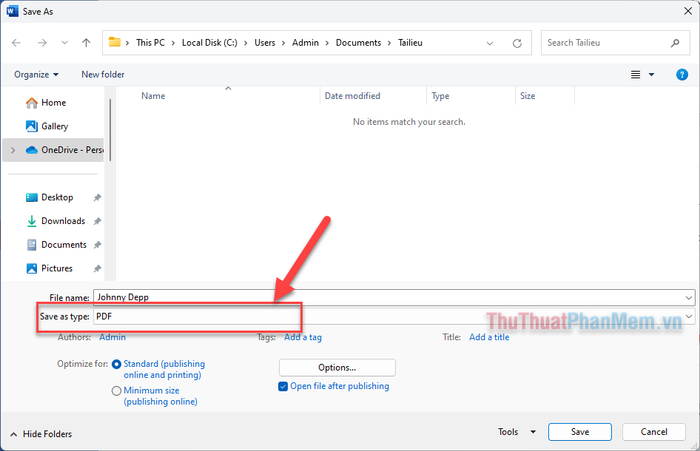Sort by Name column
This screenshot has width=700, height=451.
[x=153, y=96]
